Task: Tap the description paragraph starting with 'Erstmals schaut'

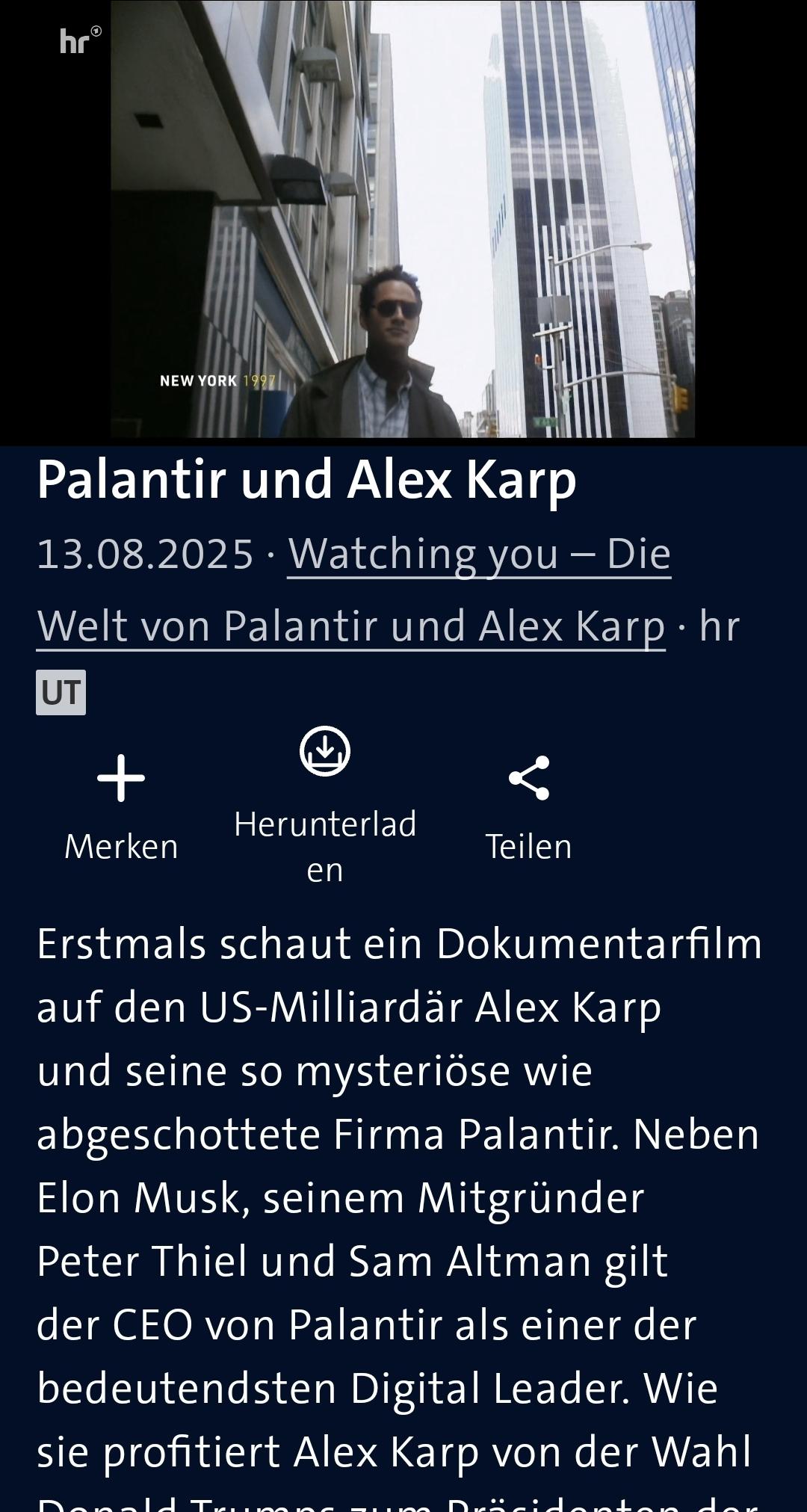Action: (399, 1211)
